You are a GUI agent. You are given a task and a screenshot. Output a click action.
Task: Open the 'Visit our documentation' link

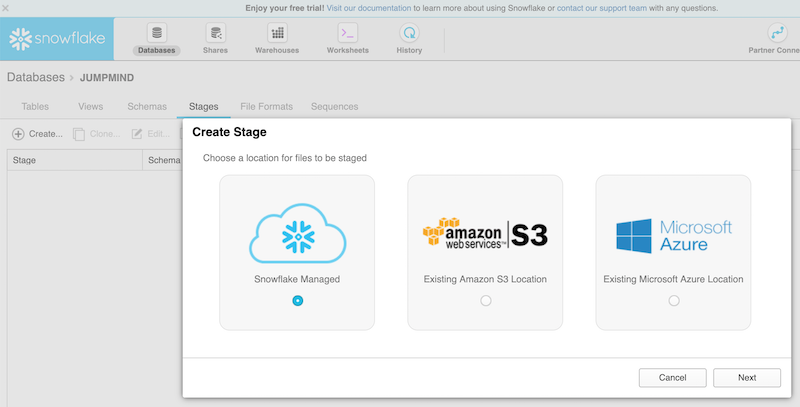tap(369, 8)
